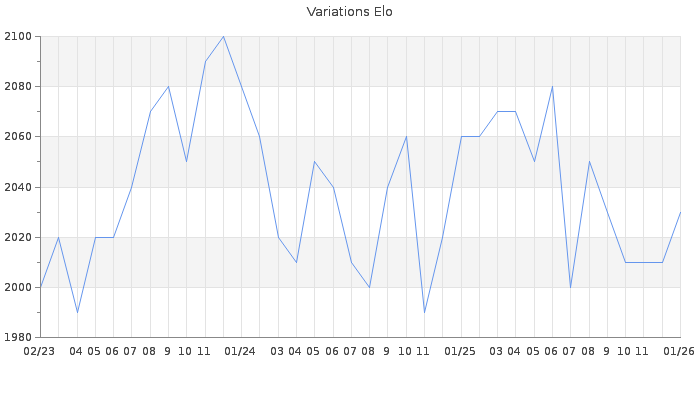The height and width of the screenshot is (400, 700).
Task: Click the "Variations Elo" chart title
Action: pos(349,12)
